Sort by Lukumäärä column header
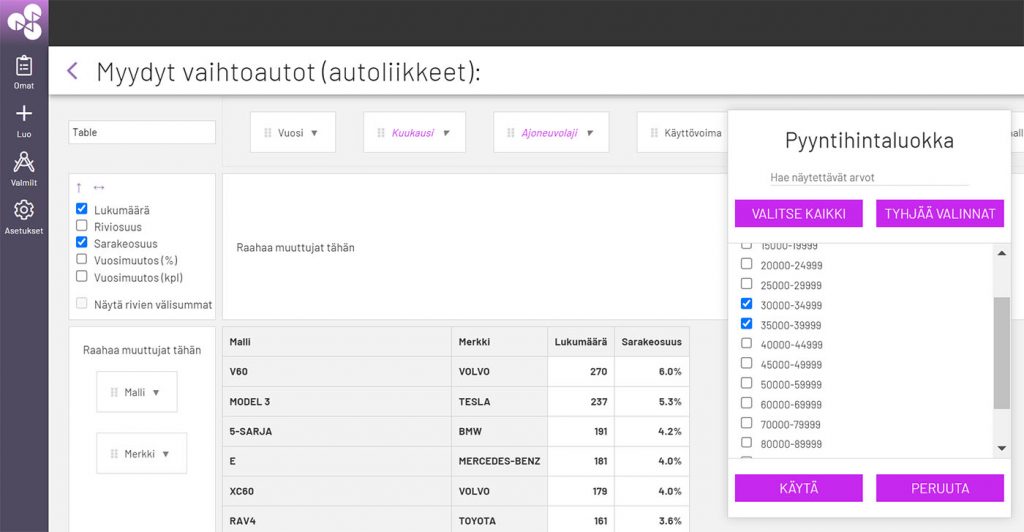This screenshot has height=532, width=1024. [x=580, y=342]
